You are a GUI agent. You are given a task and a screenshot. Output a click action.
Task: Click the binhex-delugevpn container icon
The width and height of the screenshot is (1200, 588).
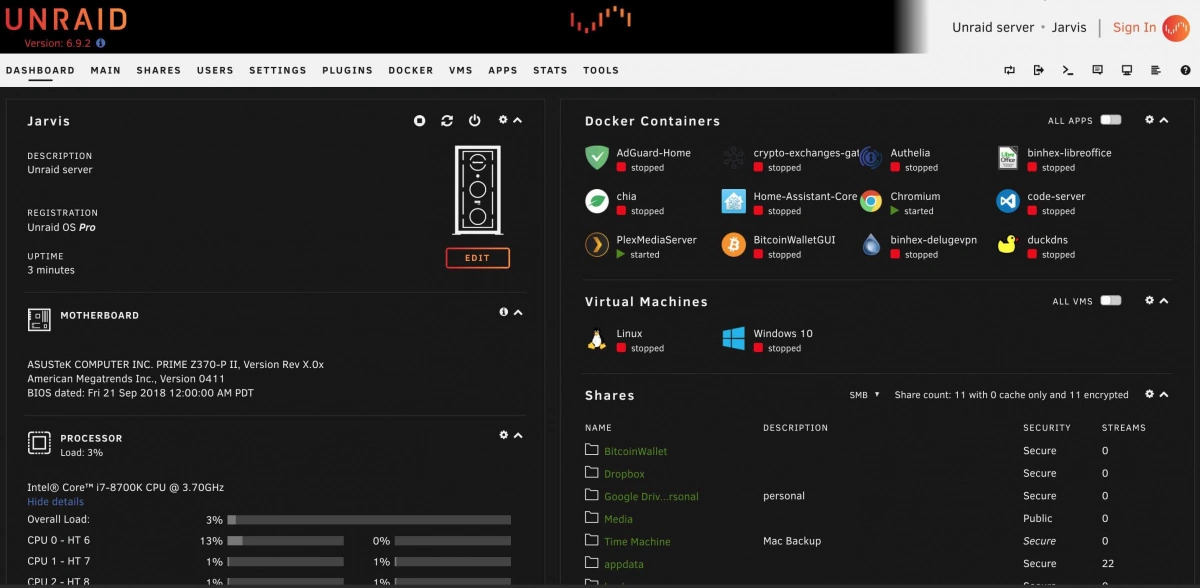click(x=871, y=245)
